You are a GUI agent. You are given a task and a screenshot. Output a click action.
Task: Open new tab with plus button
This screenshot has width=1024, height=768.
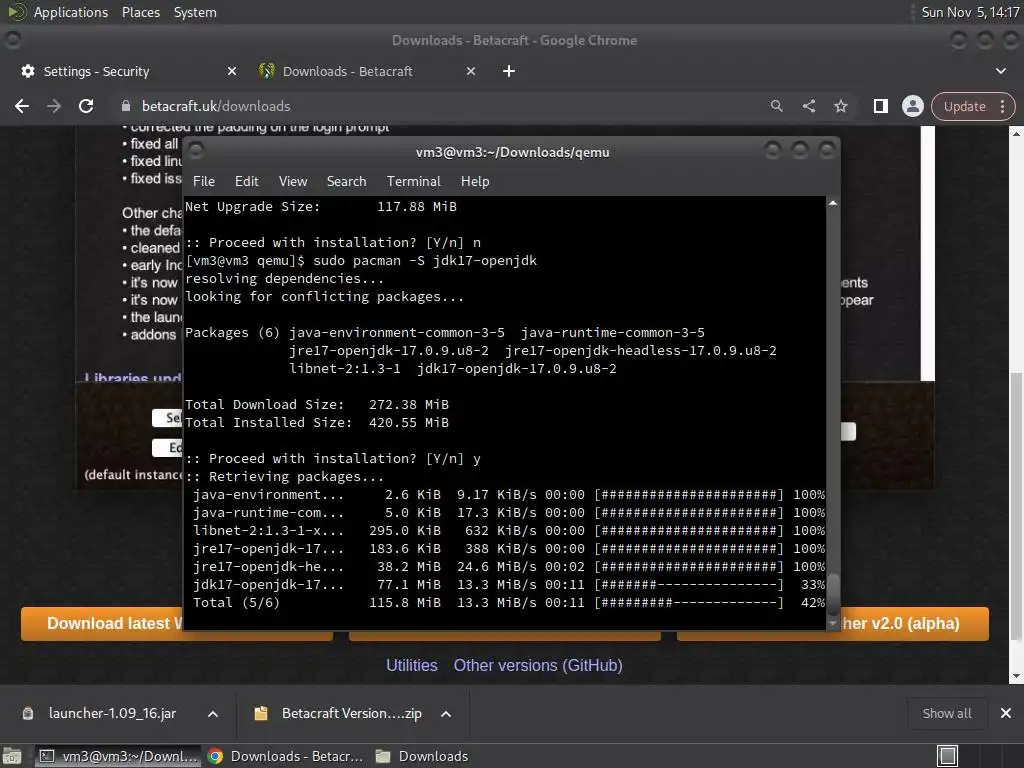click(509, 71)
